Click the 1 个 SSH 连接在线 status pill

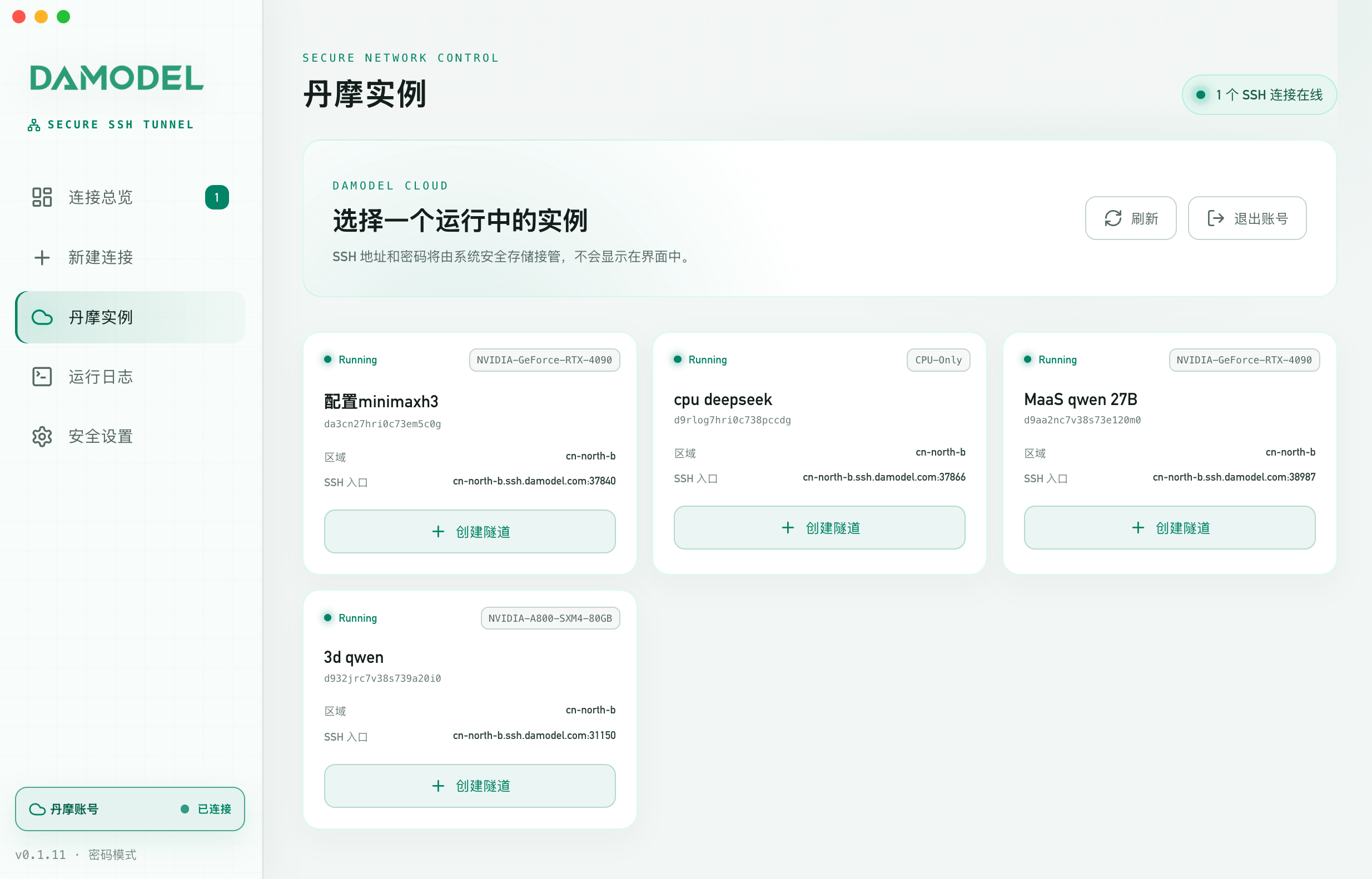[1259, 95]
